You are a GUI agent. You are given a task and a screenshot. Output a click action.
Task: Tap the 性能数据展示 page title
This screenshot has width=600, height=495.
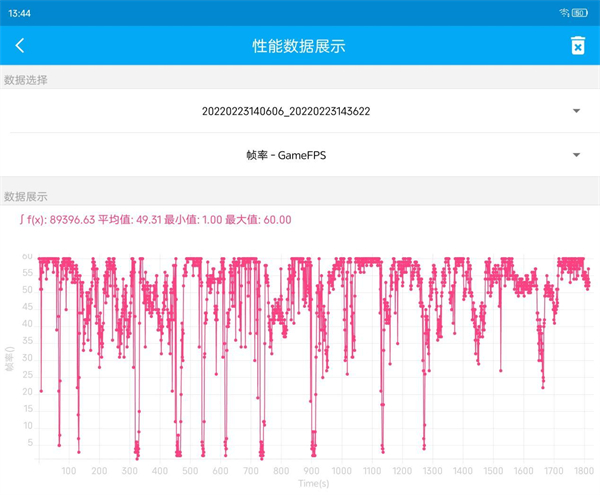click(x=299, y=46)
